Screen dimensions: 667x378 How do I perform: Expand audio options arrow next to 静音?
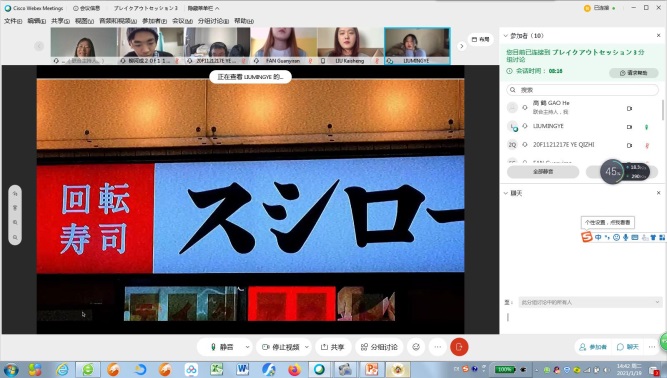pyautogui.click(x=247, y=347)
